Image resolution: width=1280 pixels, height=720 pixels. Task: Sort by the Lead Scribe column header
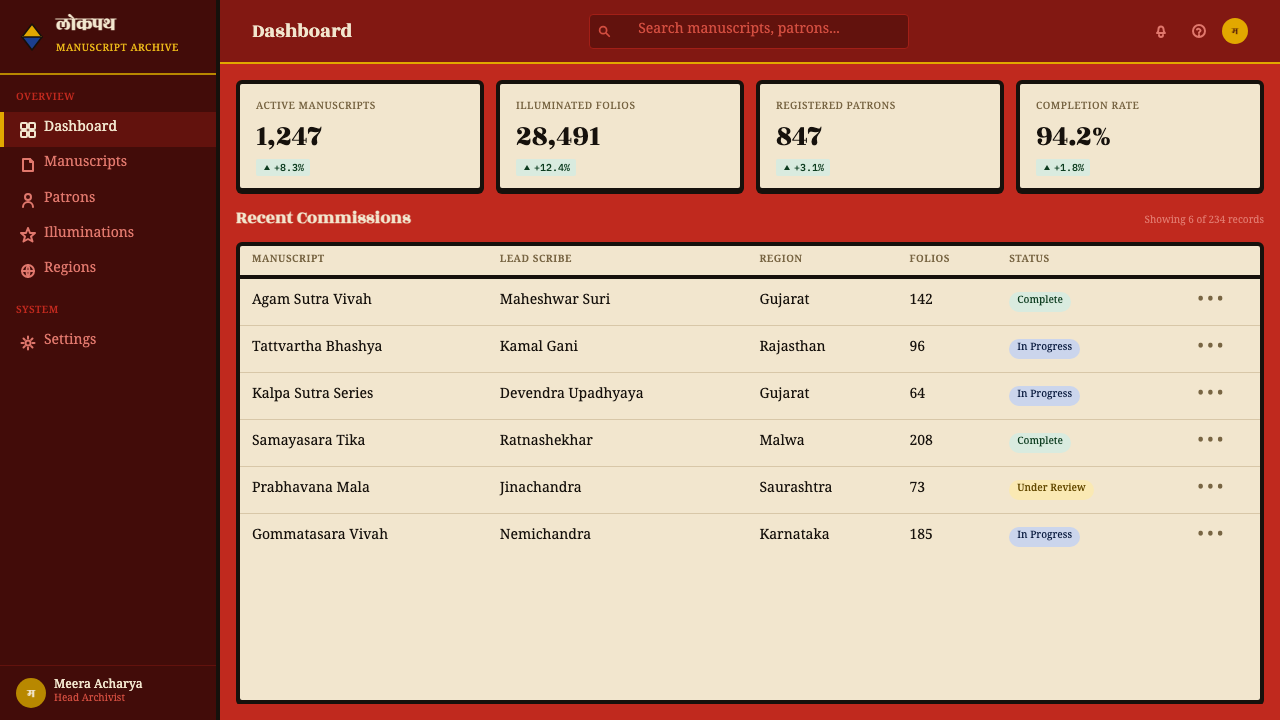[536, 259]
